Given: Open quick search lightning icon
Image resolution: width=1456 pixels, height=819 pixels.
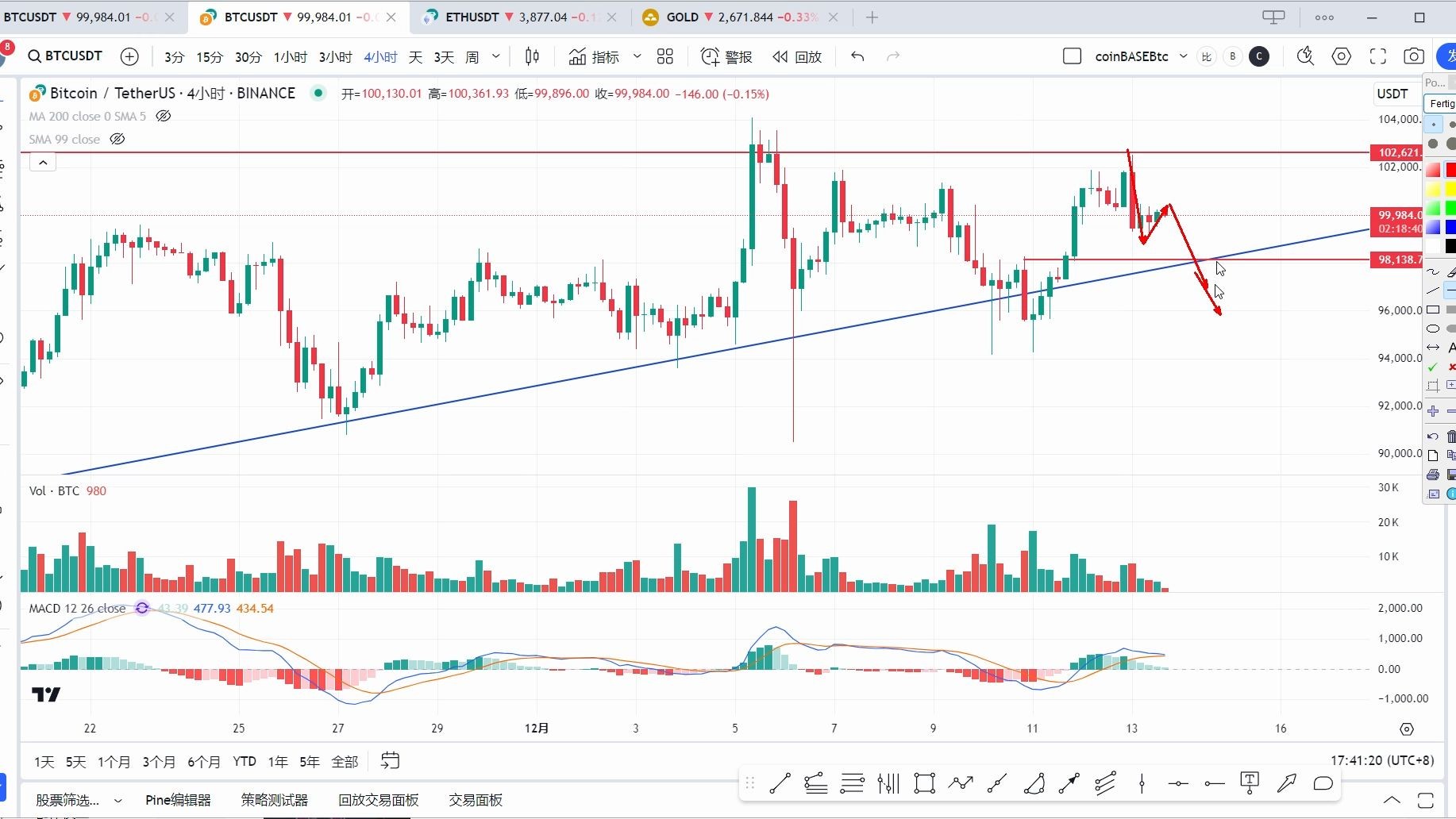Looking at the screenshot, I should point(1305,56).
